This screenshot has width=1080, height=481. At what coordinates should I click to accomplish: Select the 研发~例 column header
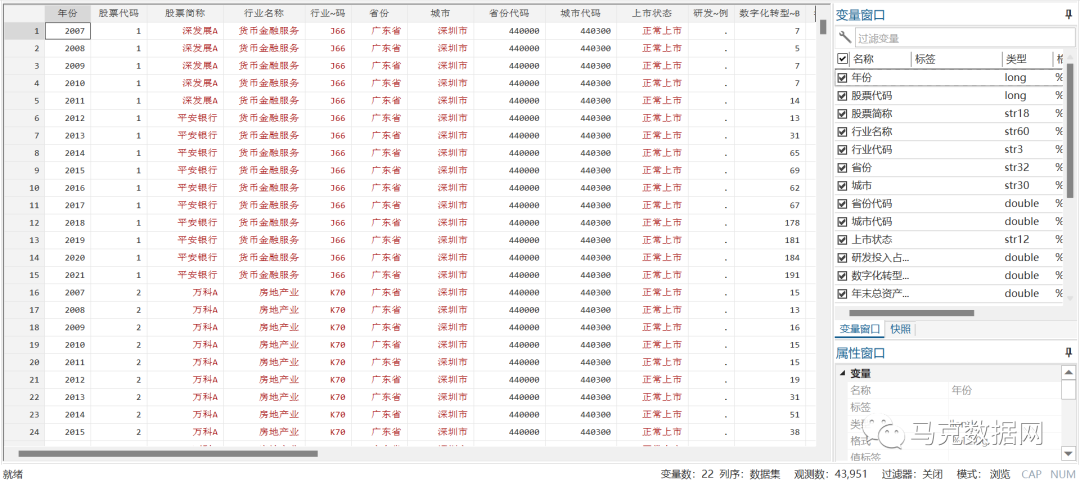pos(711,13)
